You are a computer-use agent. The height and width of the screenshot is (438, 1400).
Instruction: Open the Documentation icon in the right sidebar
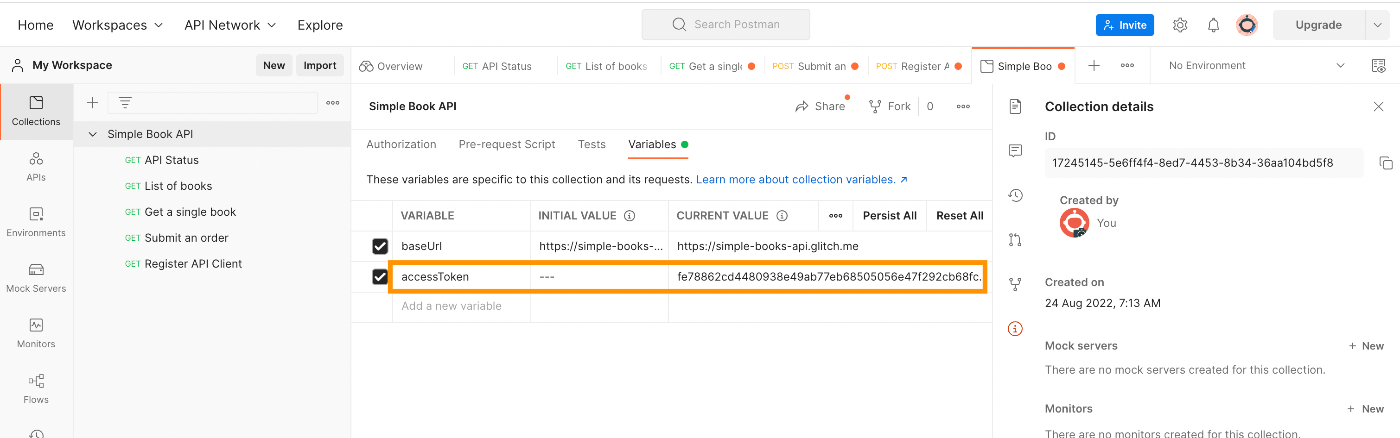(1015, 106)
